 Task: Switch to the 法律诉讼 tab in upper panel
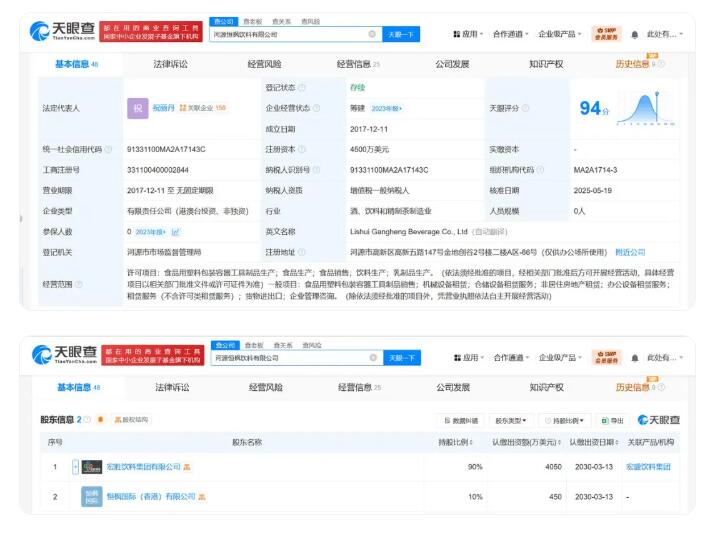pos(170,64)
